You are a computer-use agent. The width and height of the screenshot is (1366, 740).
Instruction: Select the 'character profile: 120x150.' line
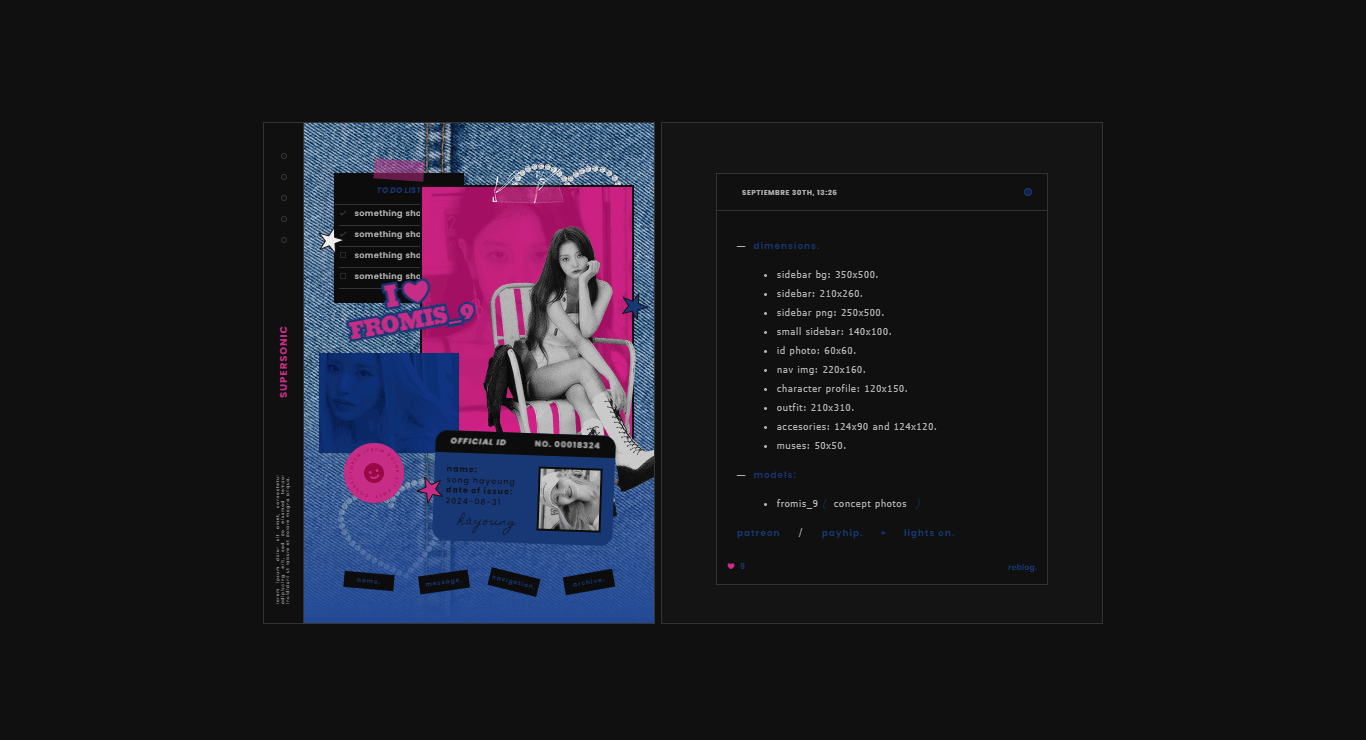click(x=842, y=389)
